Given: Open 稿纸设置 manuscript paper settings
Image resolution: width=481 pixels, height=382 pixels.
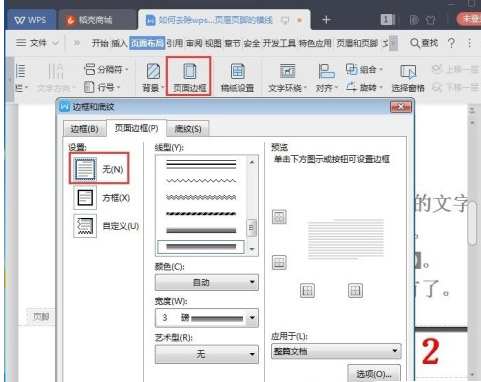Looking at the screenshot, I should [x=237, y=77].
